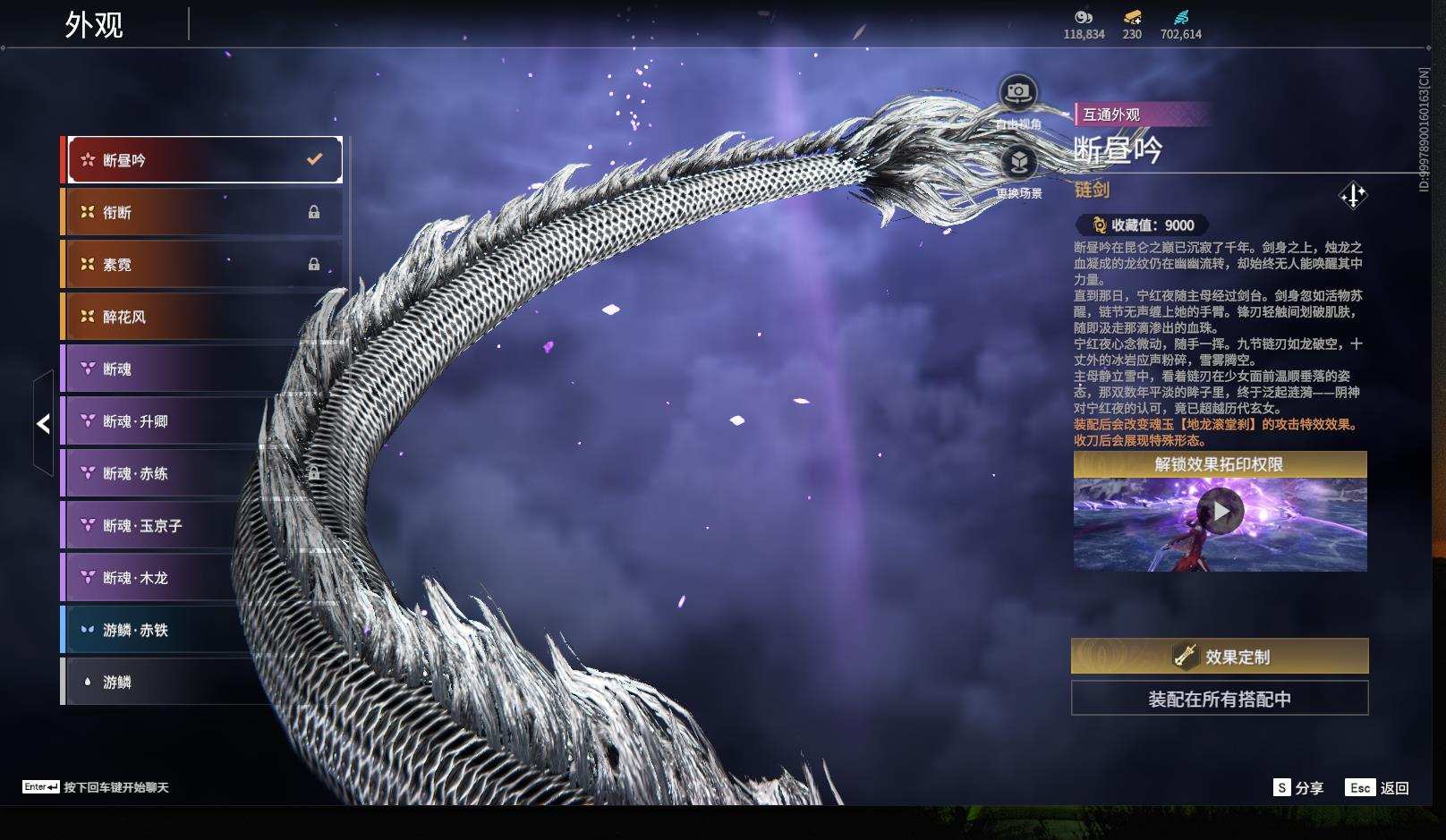Click the checkmark on the 断昼吟 entry

click(313, 158)
